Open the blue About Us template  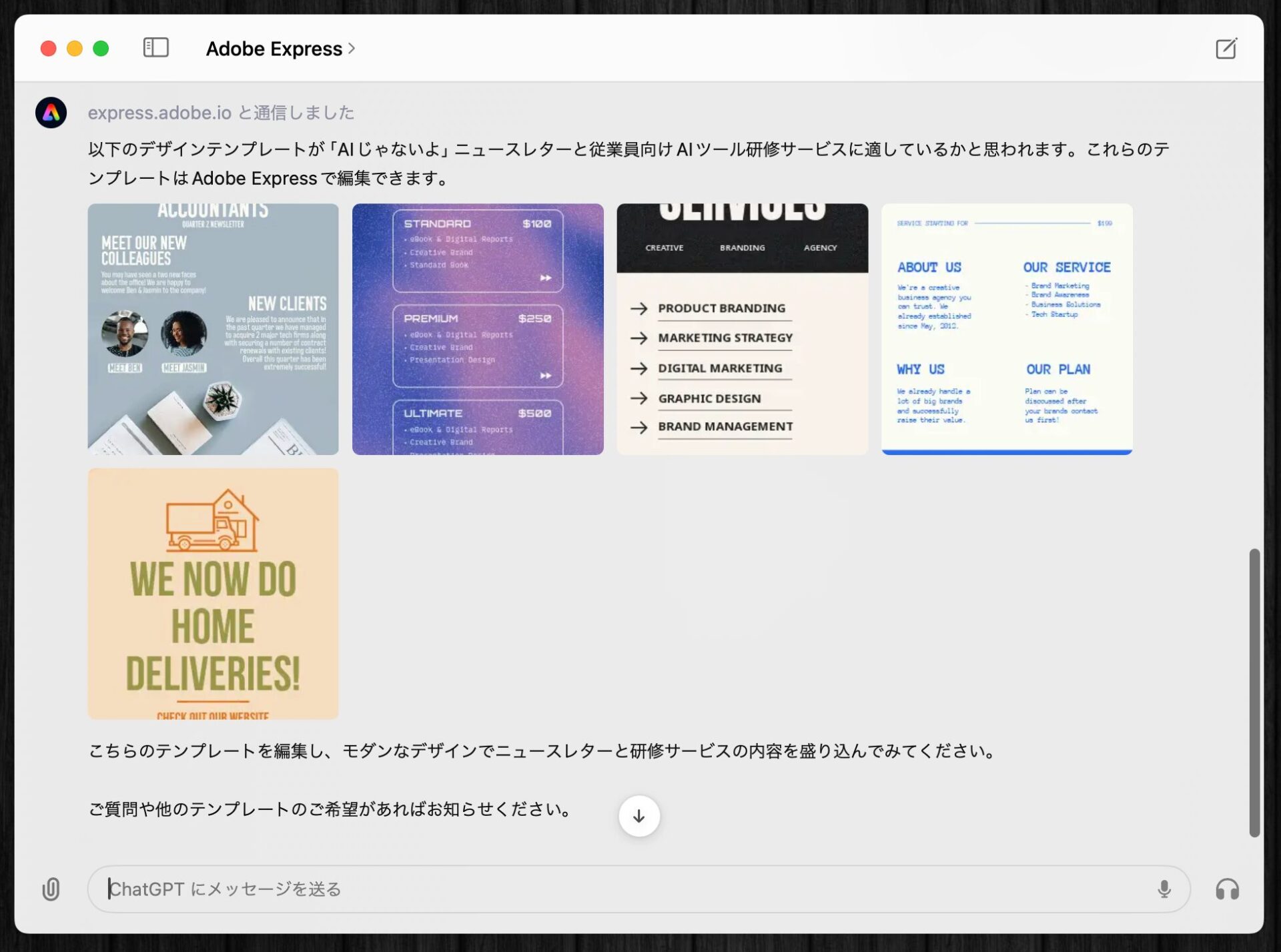click(x=1007, y=329)
